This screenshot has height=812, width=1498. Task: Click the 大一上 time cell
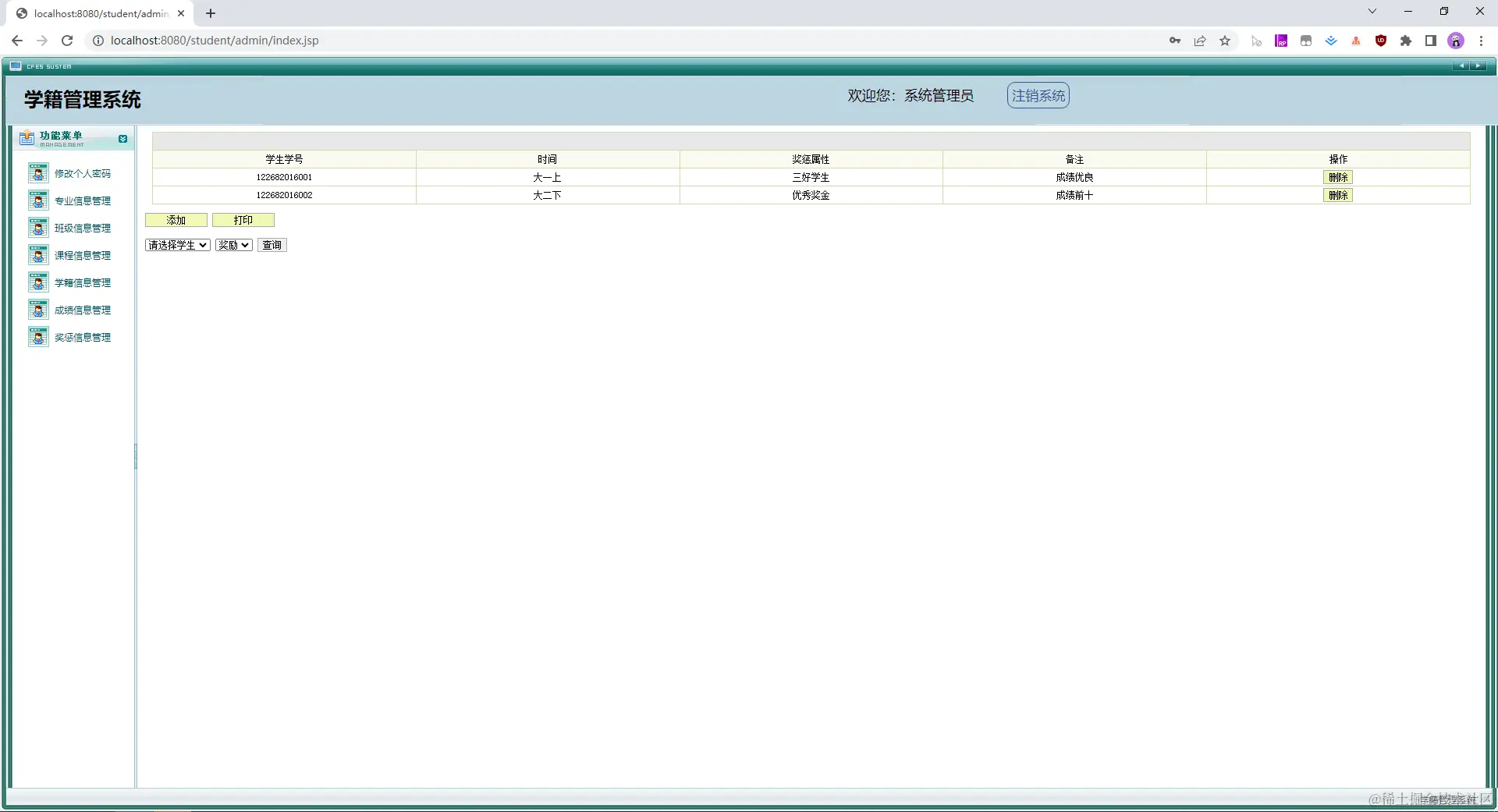point(547,177)
